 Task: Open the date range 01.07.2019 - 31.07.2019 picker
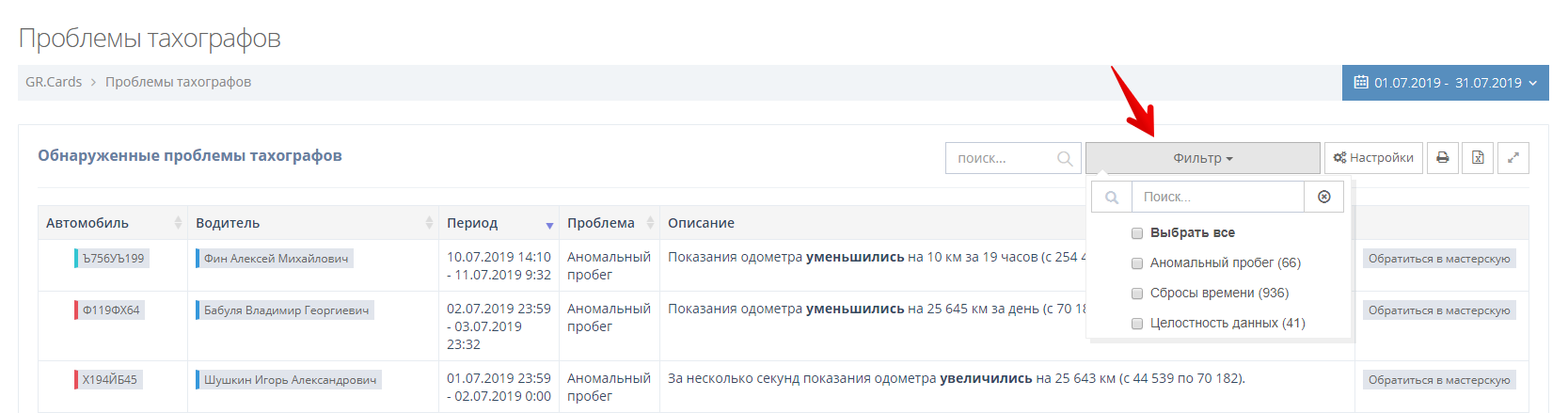(1445, 83)
